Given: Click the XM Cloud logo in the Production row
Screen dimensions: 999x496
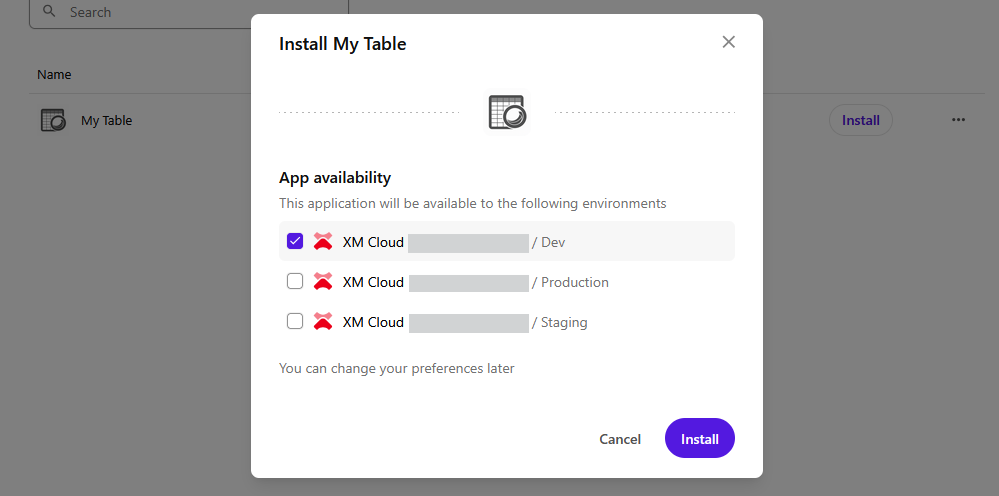Looking at the screenshot, I should click(323, 282).
